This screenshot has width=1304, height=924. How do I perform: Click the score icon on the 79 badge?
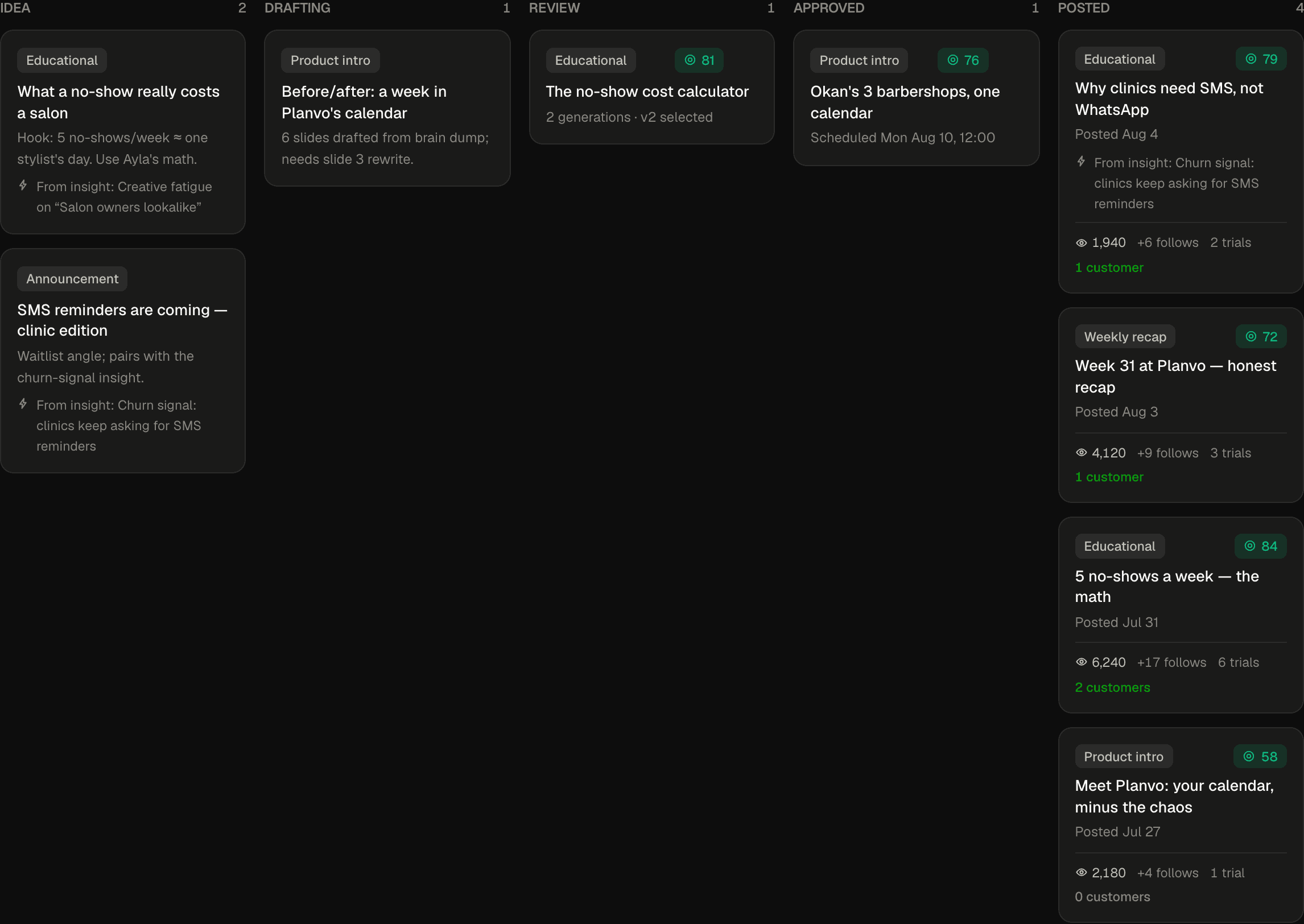point(1251,59)
